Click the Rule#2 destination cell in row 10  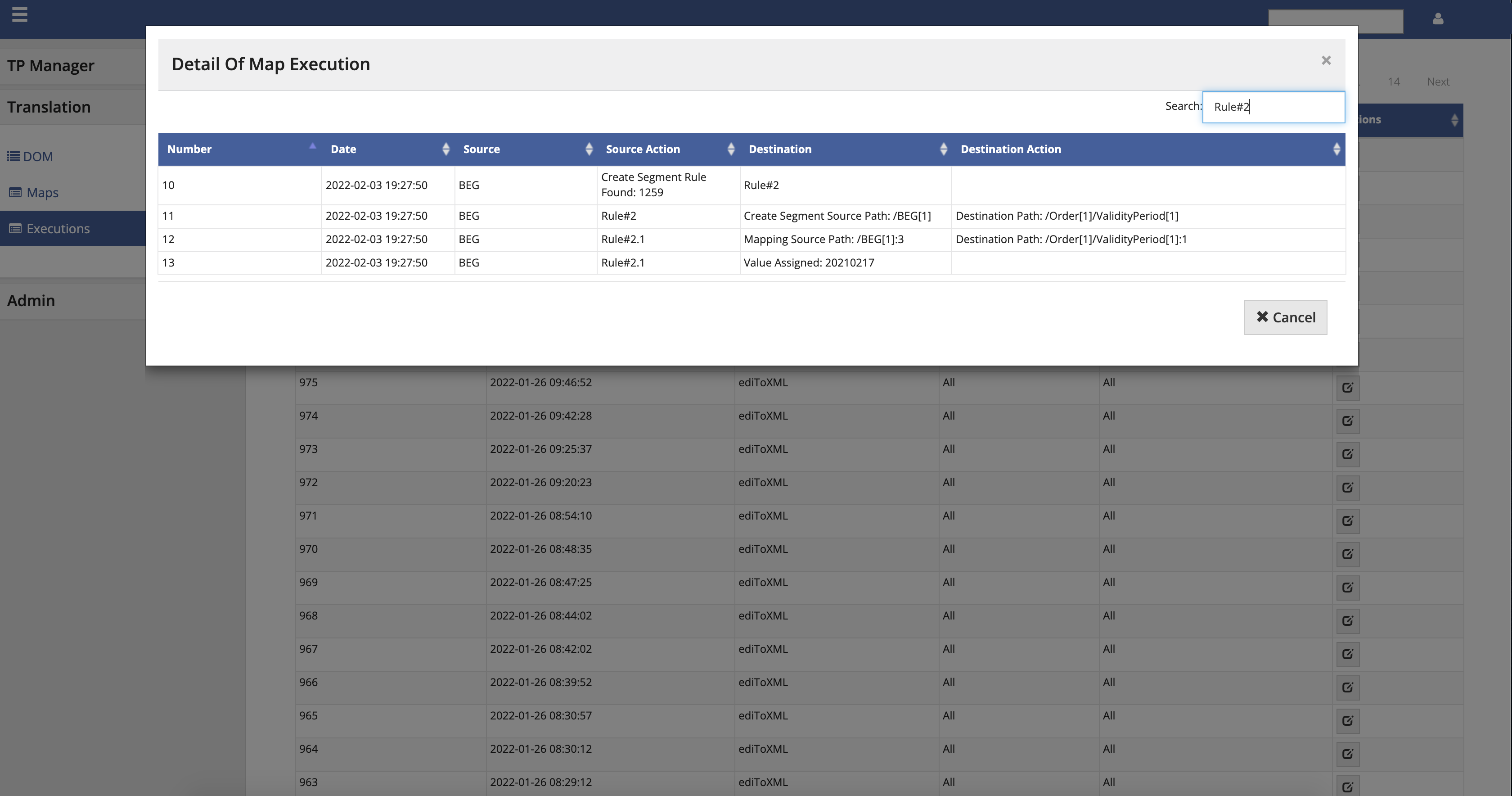click(x=846, y=185)
